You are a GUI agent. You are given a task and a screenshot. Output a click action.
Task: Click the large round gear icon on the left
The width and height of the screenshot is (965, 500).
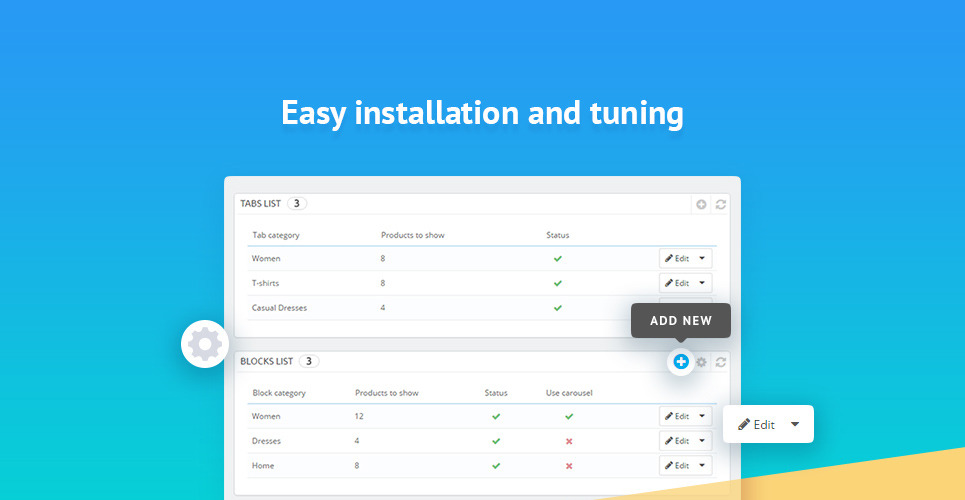(205, 344)
